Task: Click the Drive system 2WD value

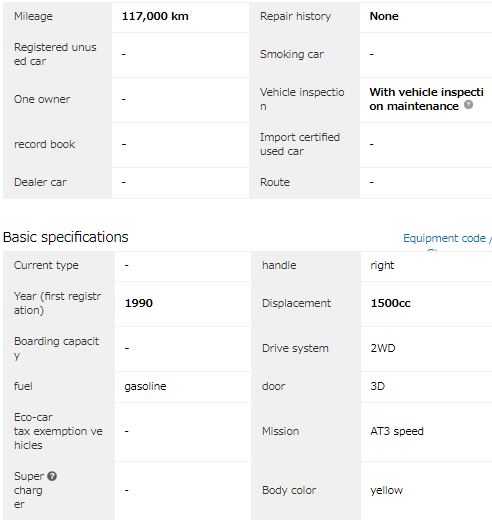Action: point(383,348)
